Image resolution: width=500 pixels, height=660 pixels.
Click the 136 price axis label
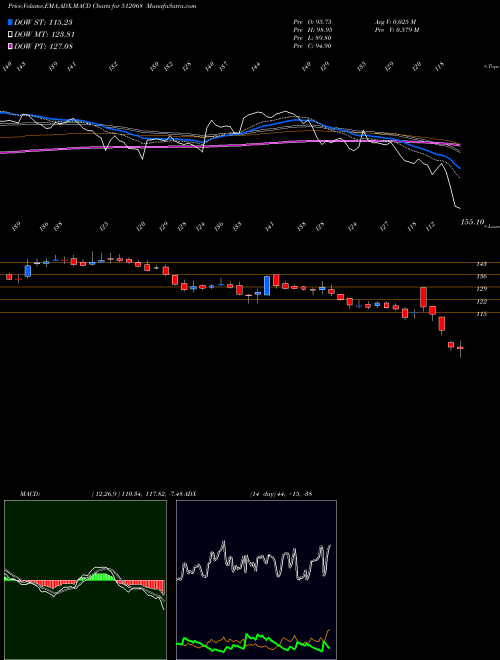pyautogui.click(x=482, y=277)
